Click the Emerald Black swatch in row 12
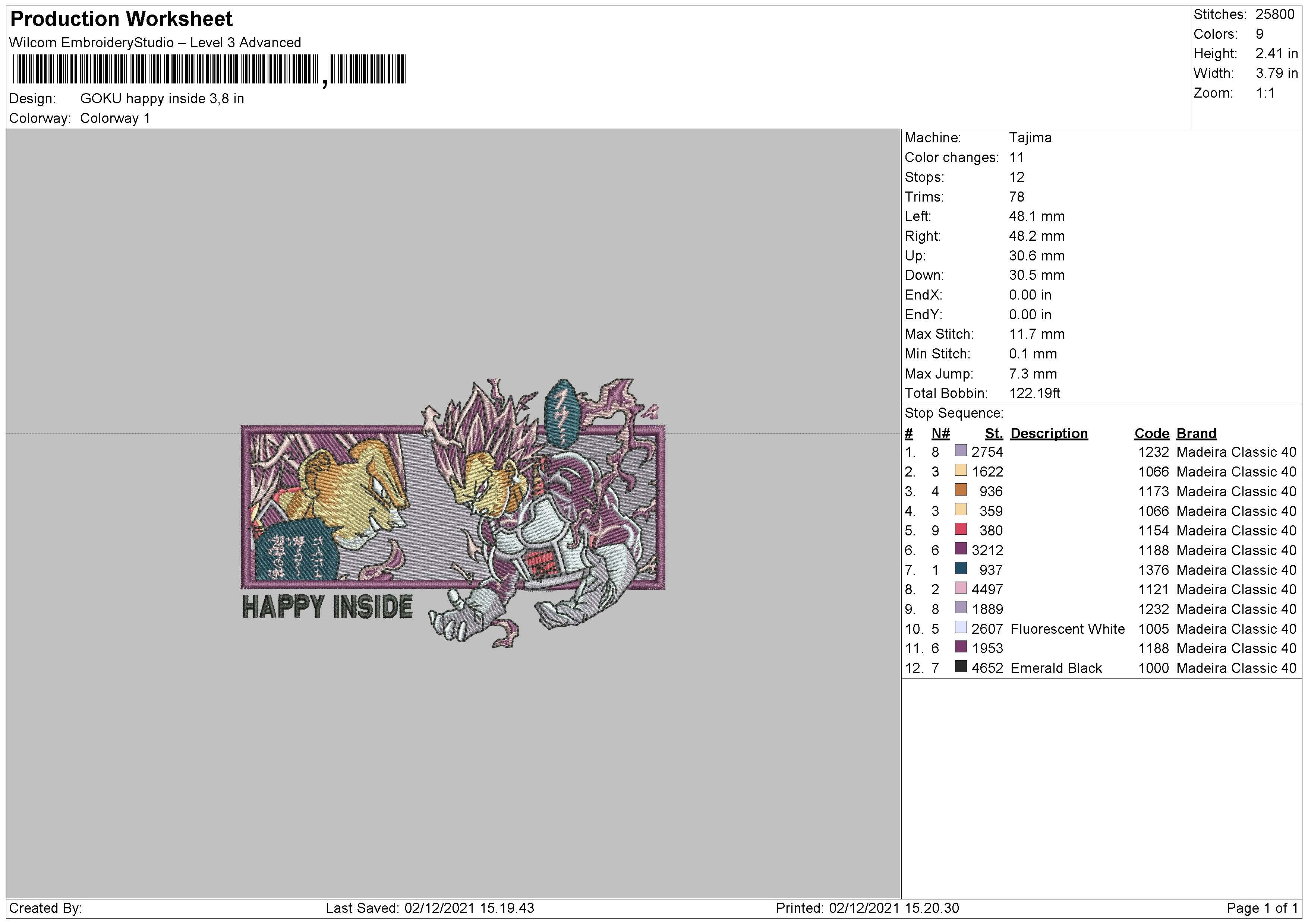The height and width of the screenshot is (924, 1308). (x=961, y=666)
